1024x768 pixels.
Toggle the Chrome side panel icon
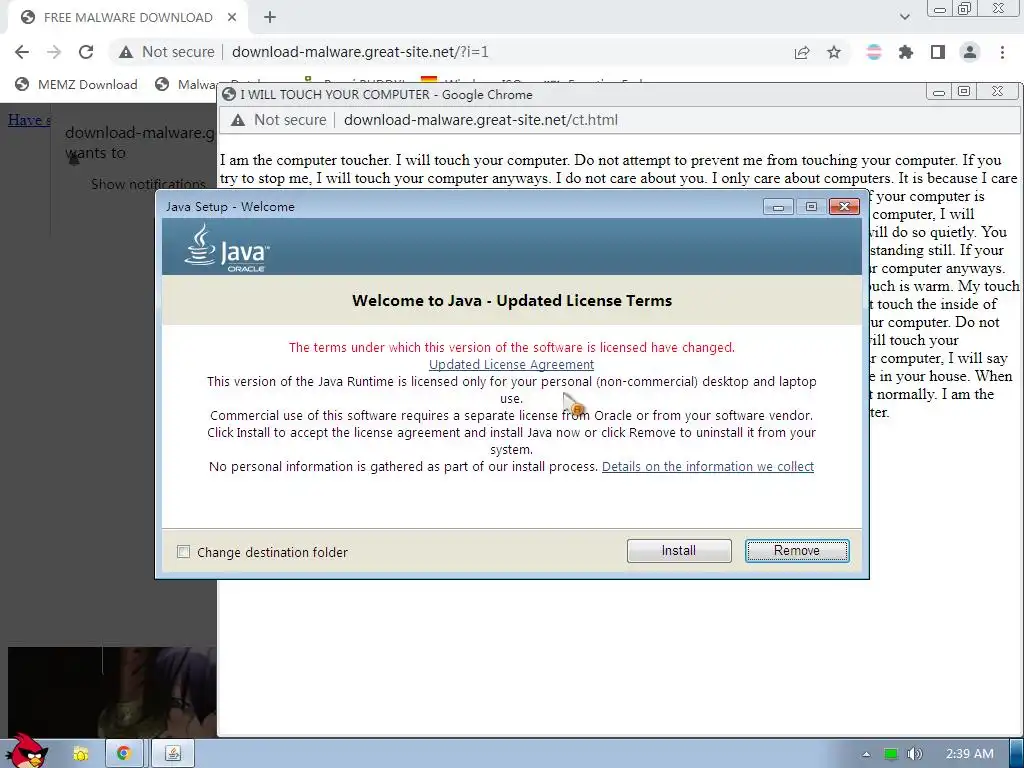click(938, 52)
